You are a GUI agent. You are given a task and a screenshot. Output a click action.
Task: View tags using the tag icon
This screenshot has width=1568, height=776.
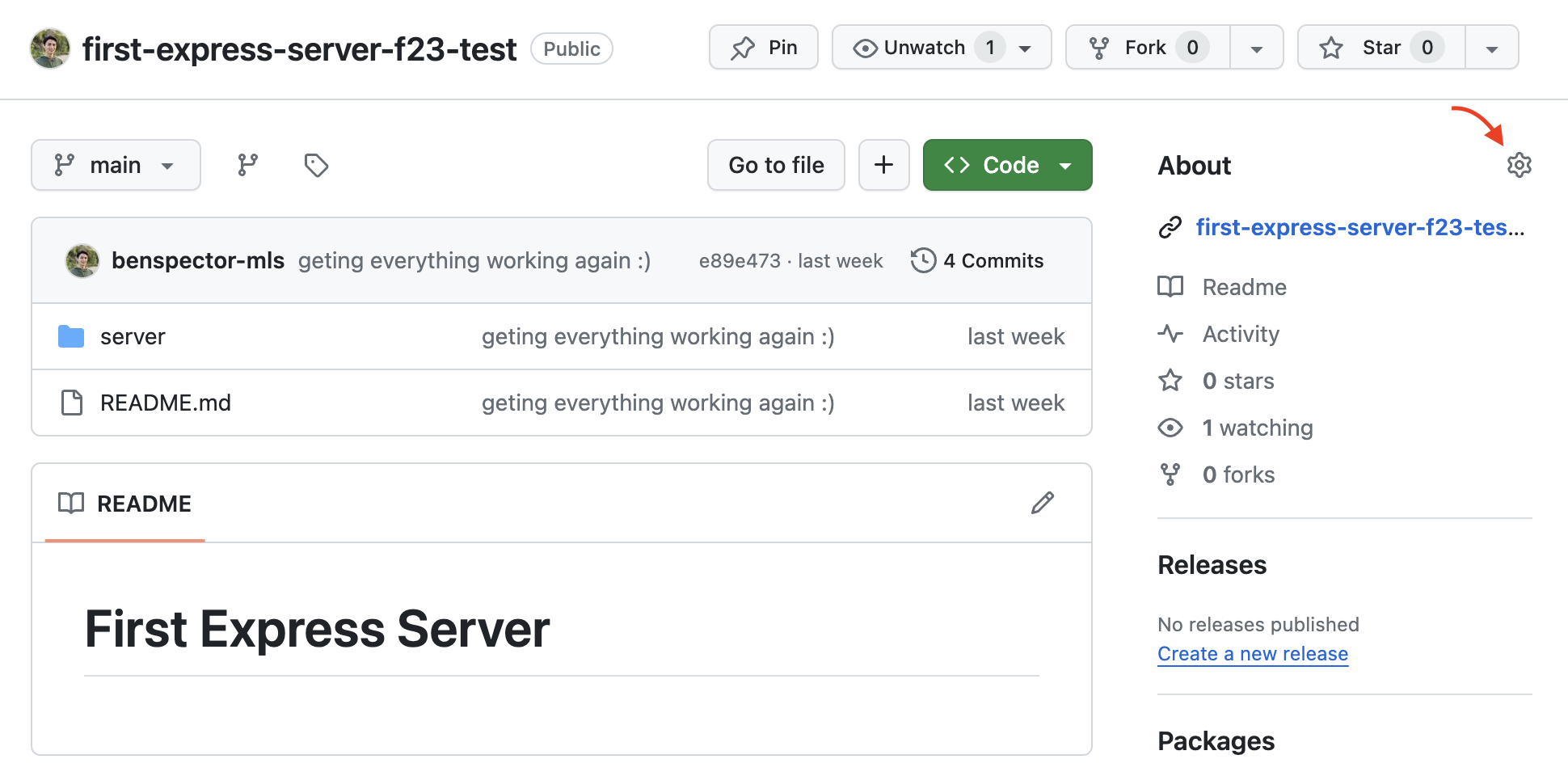point(316,165)
